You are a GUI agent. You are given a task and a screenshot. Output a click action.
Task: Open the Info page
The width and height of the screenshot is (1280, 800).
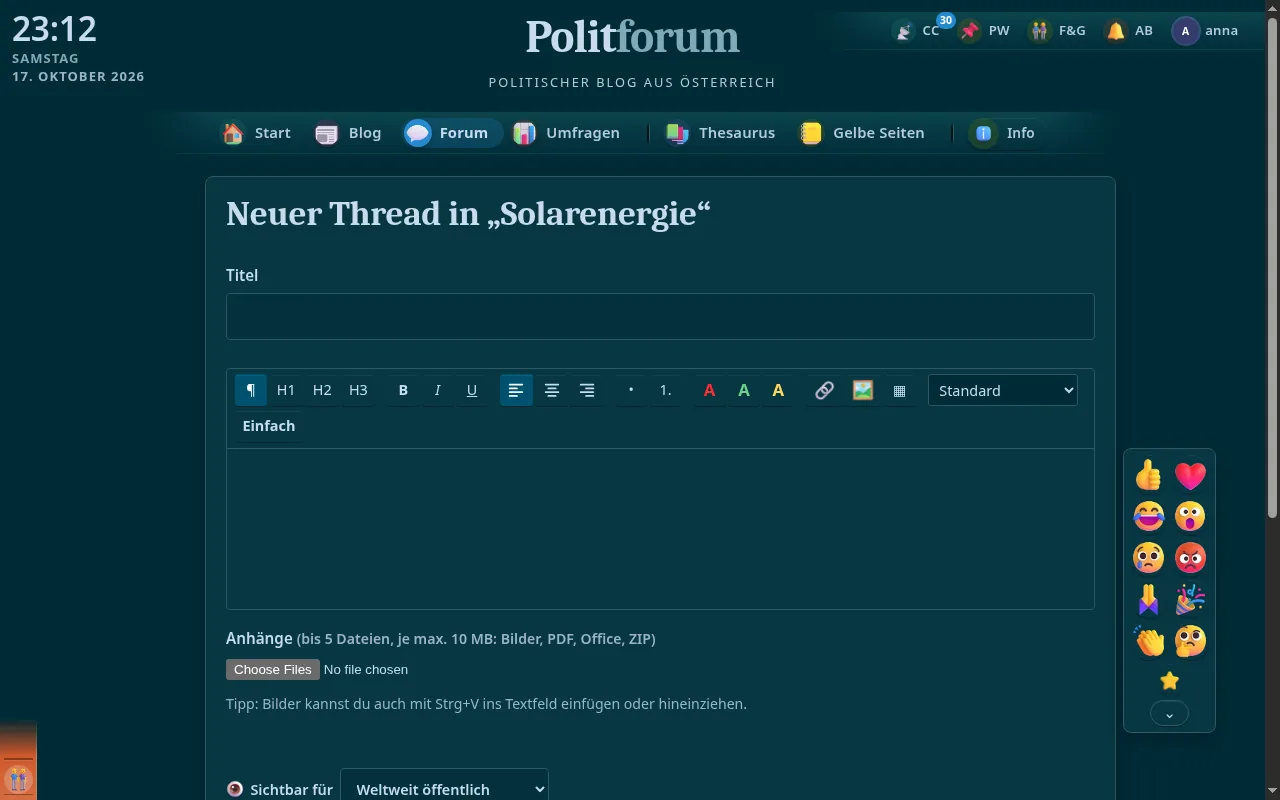point(1003,133)
